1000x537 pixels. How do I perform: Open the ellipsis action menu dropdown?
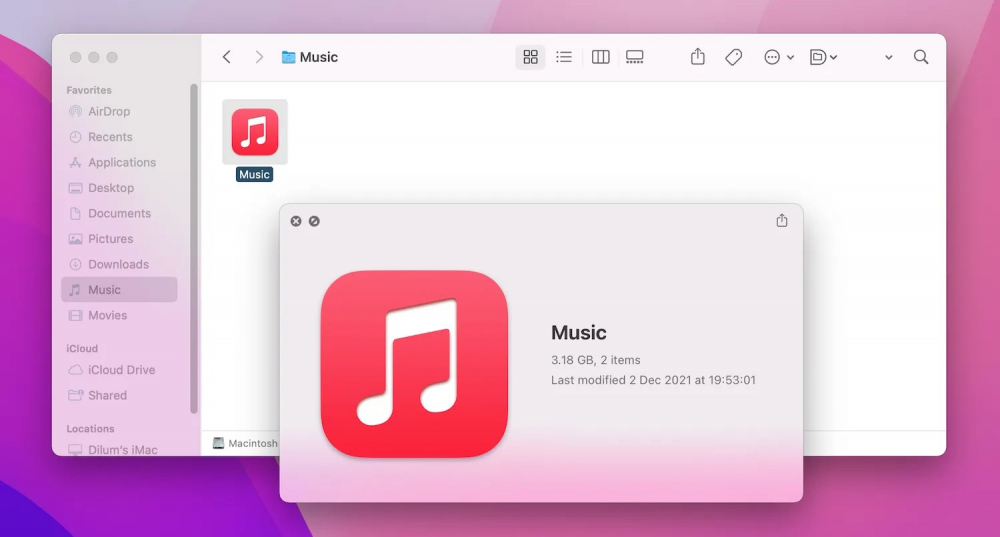point(778,57)
